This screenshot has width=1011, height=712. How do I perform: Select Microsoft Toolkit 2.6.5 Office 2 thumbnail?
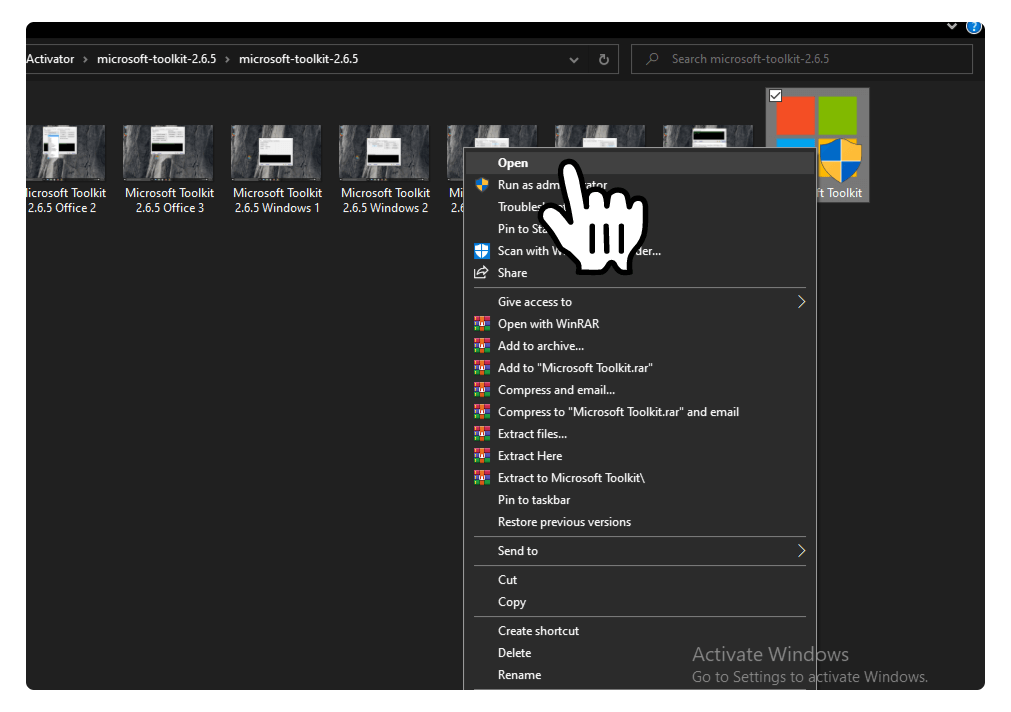coord(66,152)
